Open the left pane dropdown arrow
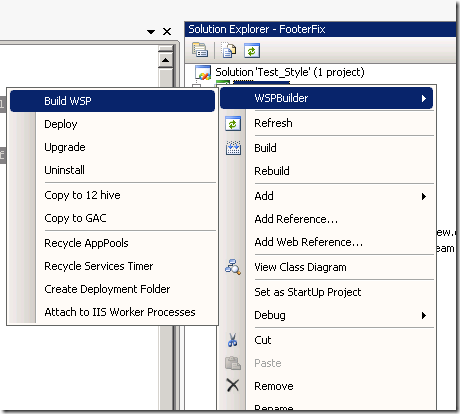The width and height of the screenshot is (460, 414). 151,32
